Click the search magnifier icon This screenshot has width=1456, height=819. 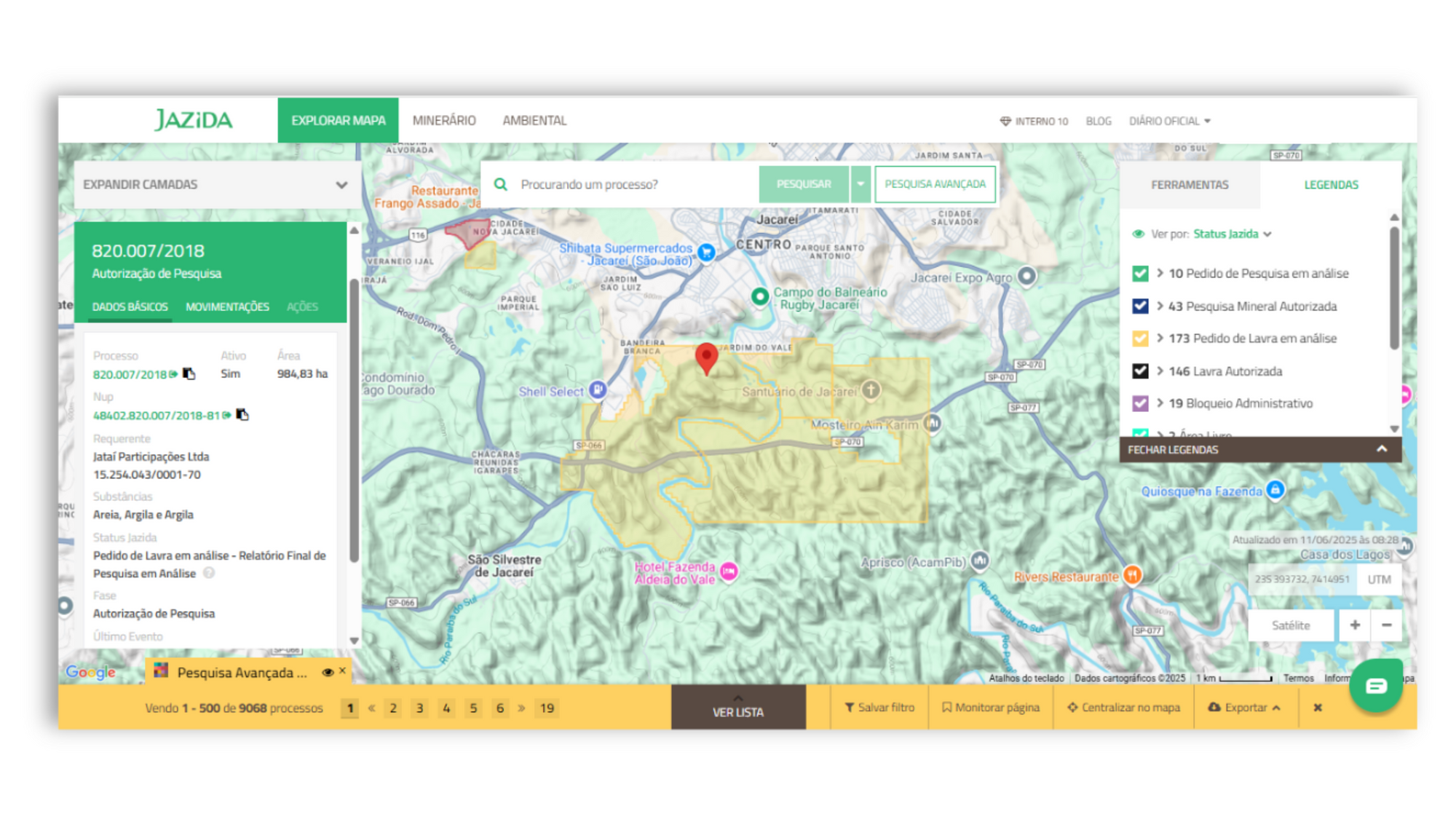(x=501, y=184)
